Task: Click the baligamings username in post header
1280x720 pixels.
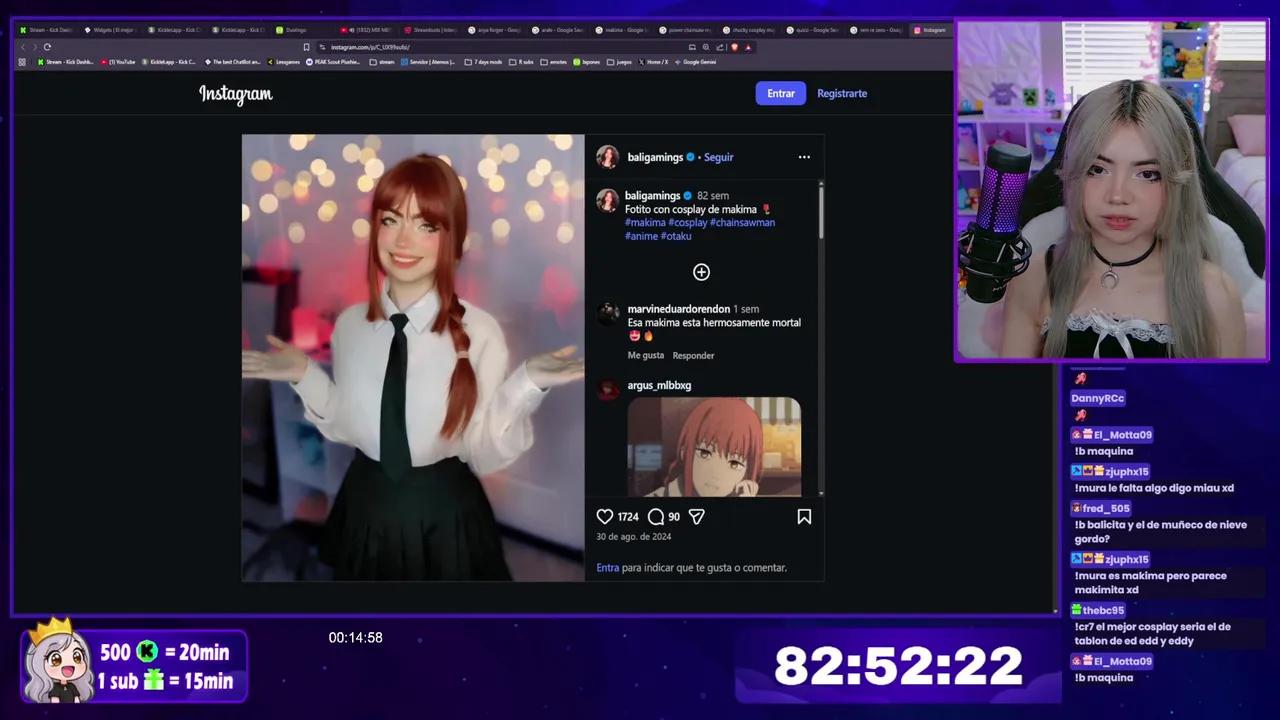Action: pyautogui.click(x=655, y=157)
